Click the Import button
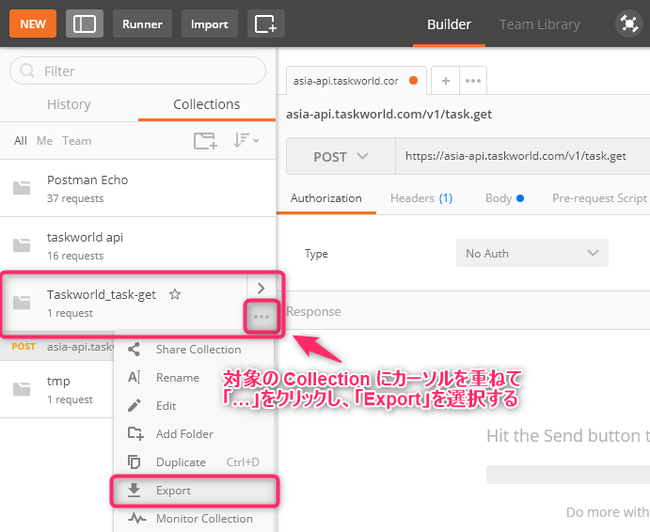The height and width of the screenshot is (532, 650). (x=209, y=24)
